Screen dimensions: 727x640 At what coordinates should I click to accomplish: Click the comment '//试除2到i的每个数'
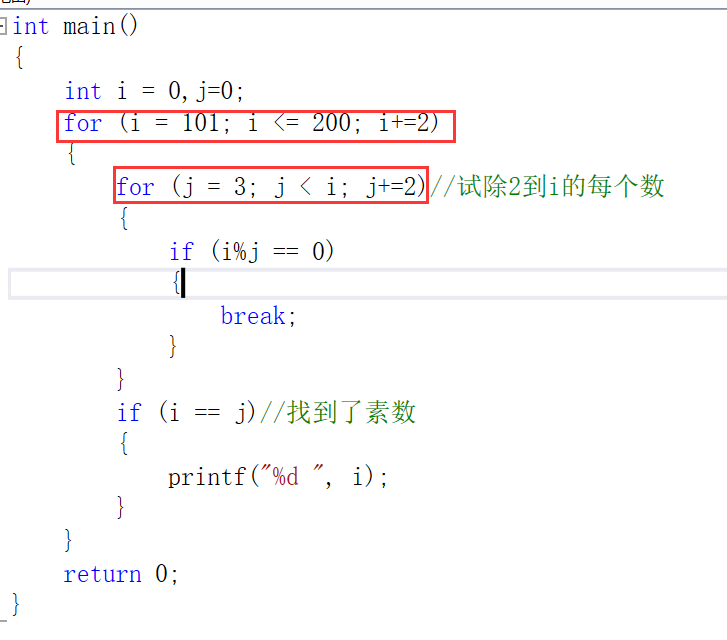(x=547, y=186)
